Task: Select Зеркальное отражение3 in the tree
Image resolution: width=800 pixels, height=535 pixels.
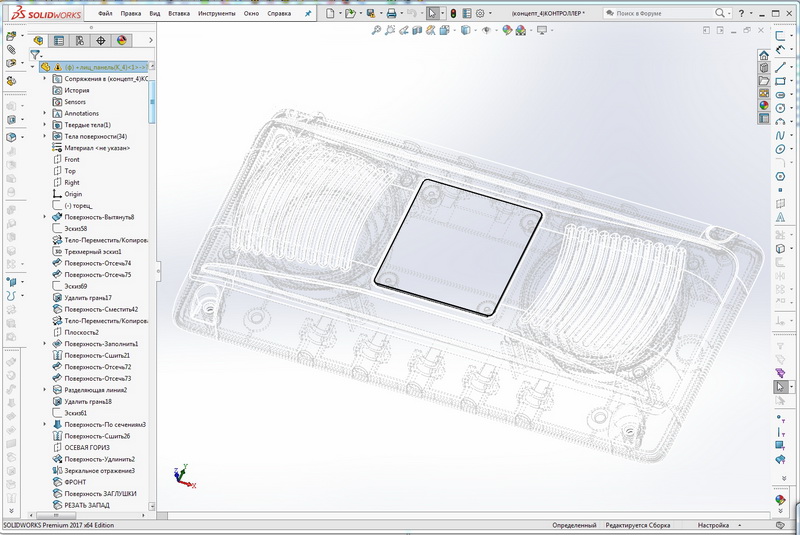Action: tap(93, 471)
